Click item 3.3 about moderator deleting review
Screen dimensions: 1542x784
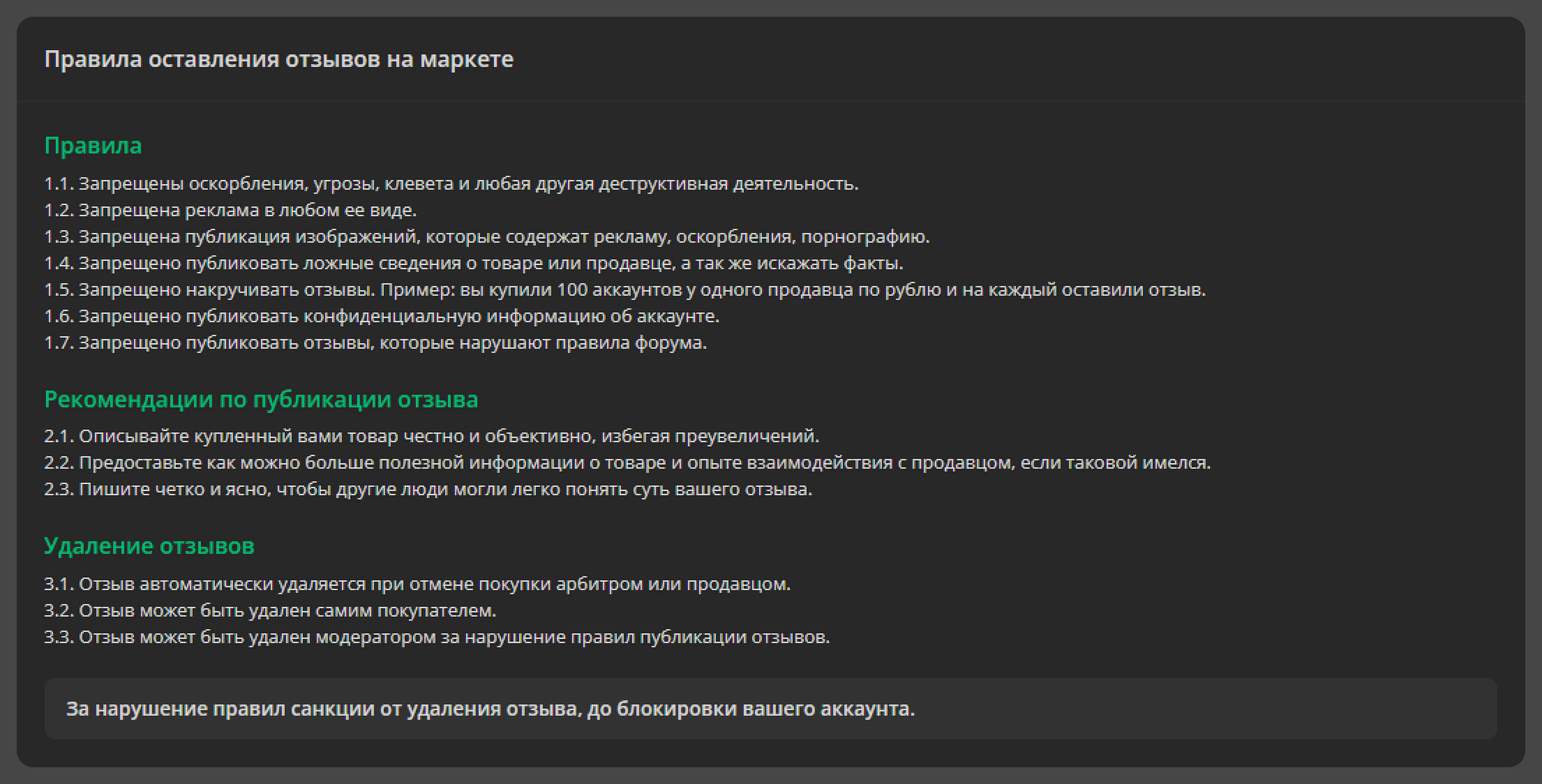tap(437, 637)
